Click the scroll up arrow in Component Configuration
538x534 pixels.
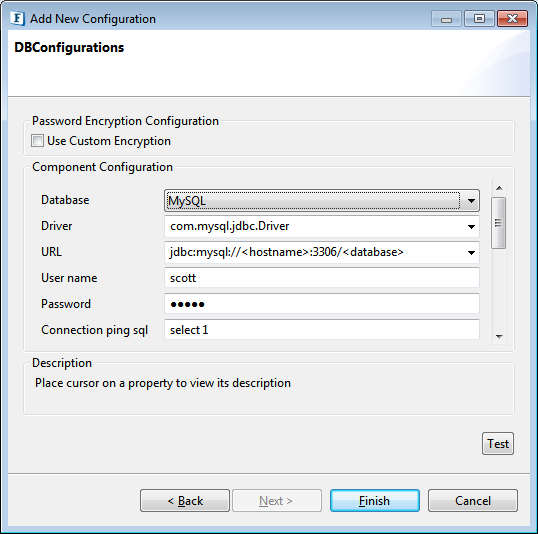pyautogui.click(x=499, y=188)
